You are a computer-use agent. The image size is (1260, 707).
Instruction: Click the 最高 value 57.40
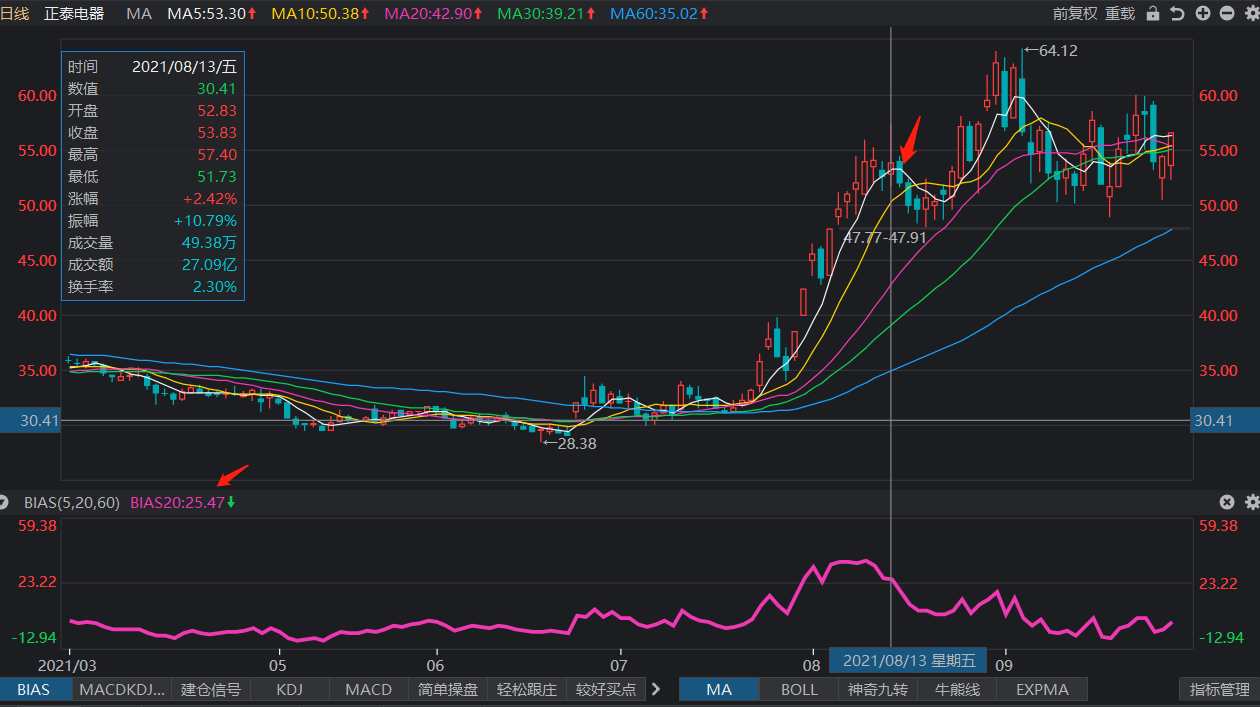[217, 155]
